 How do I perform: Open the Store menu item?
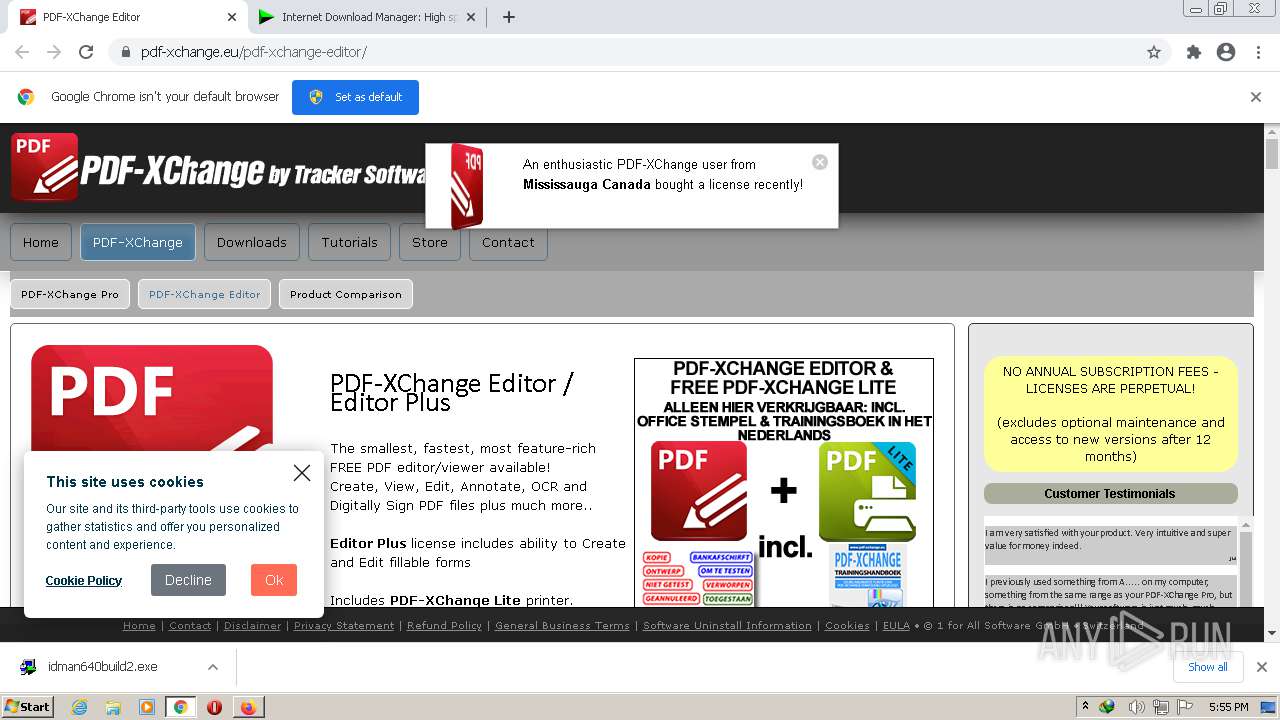[x=430, y=242]
